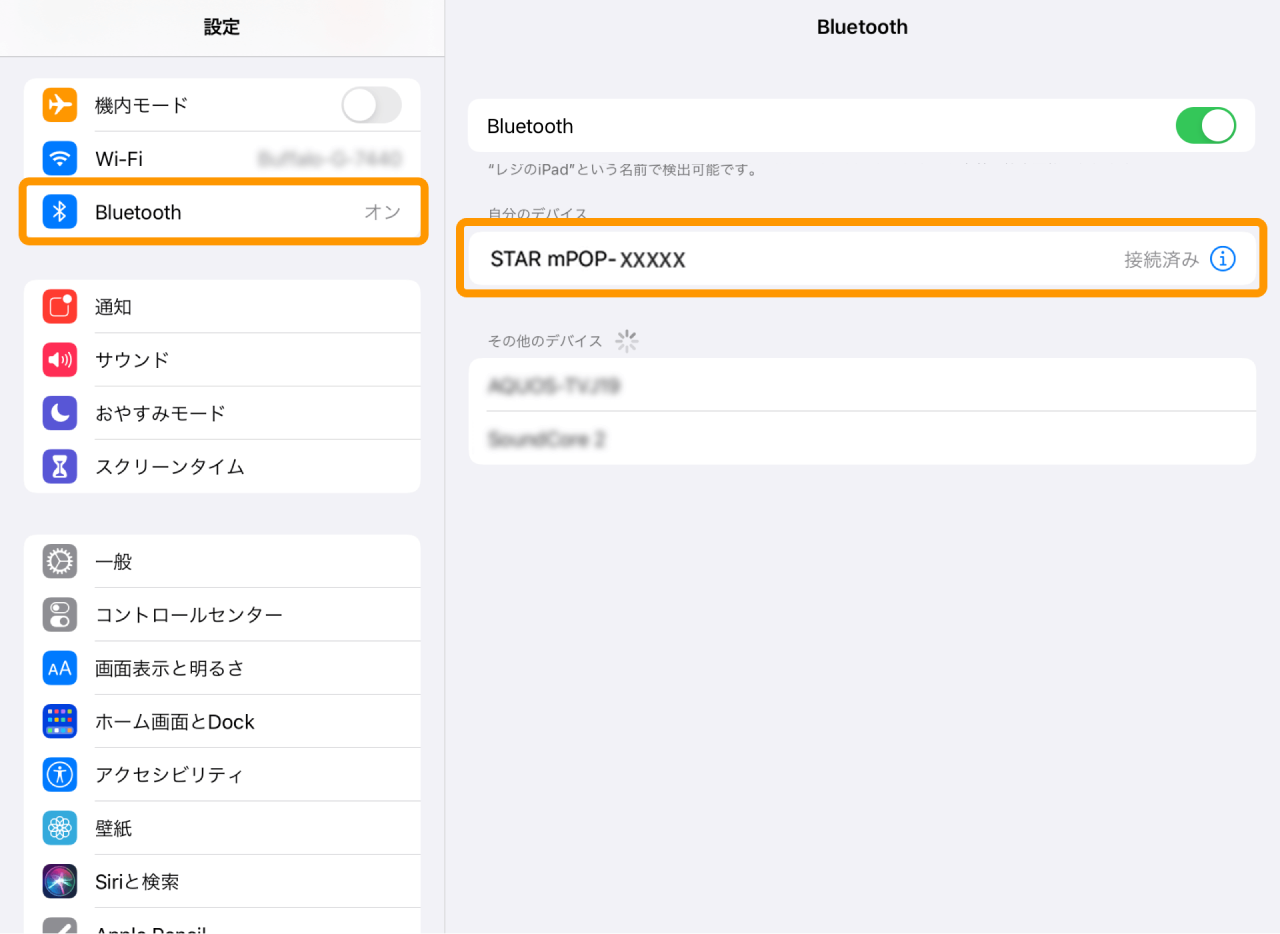Turn off the Bluetooth toggle switch
The height and width of the screenshot is (934, 1280).
point(1205,126)
